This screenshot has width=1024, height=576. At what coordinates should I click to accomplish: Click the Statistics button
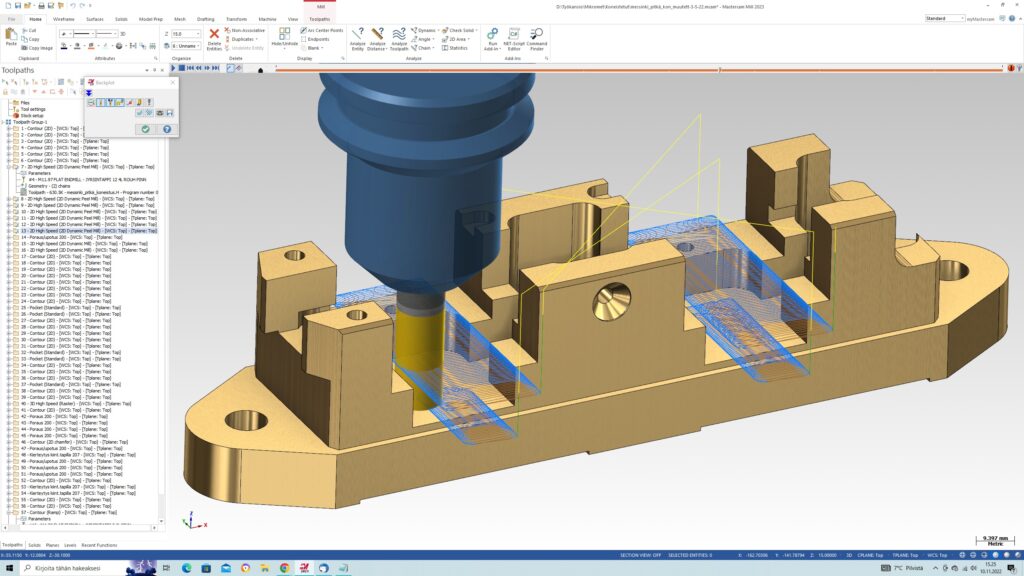[456, 48]
